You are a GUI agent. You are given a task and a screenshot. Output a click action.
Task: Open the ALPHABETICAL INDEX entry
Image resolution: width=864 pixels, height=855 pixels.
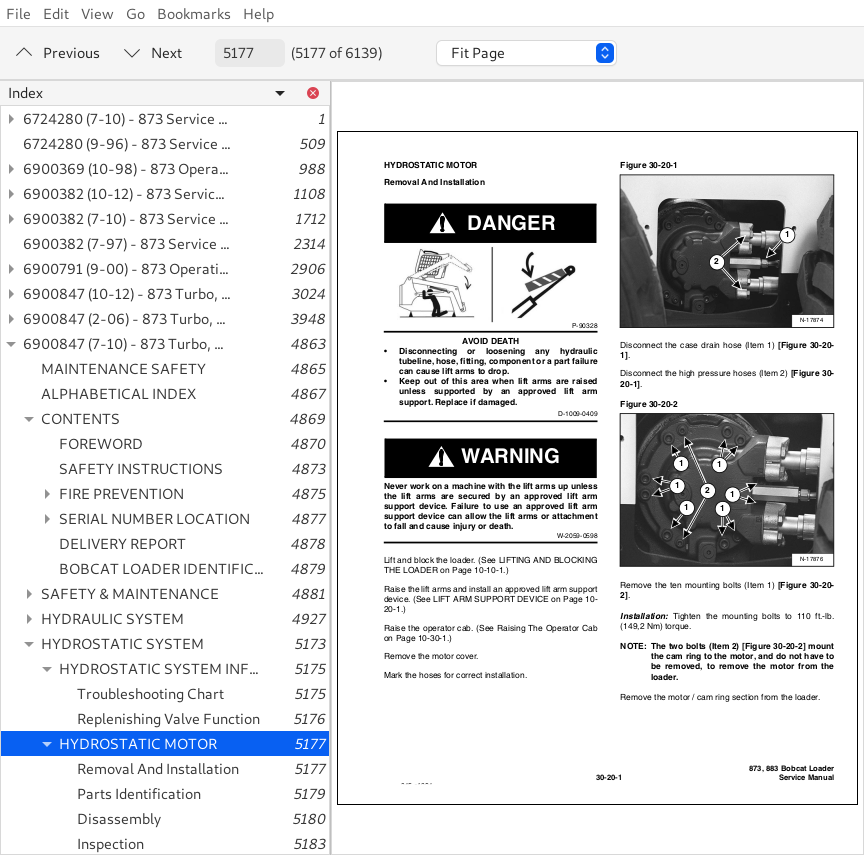[x=118, y=394]
